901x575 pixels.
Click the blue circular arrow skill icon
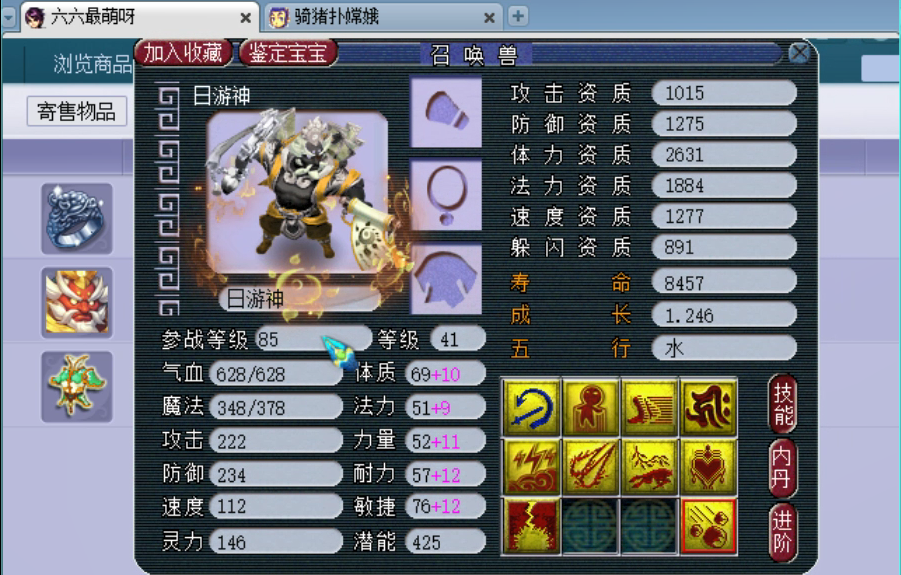(532, 407)
